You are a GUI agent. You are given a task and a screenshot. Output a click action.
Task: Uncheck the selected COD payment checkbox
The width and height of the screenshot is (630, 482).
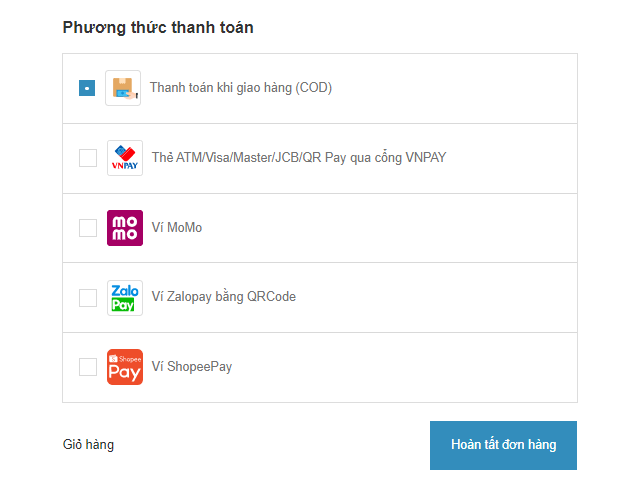(x=87, y=88)
